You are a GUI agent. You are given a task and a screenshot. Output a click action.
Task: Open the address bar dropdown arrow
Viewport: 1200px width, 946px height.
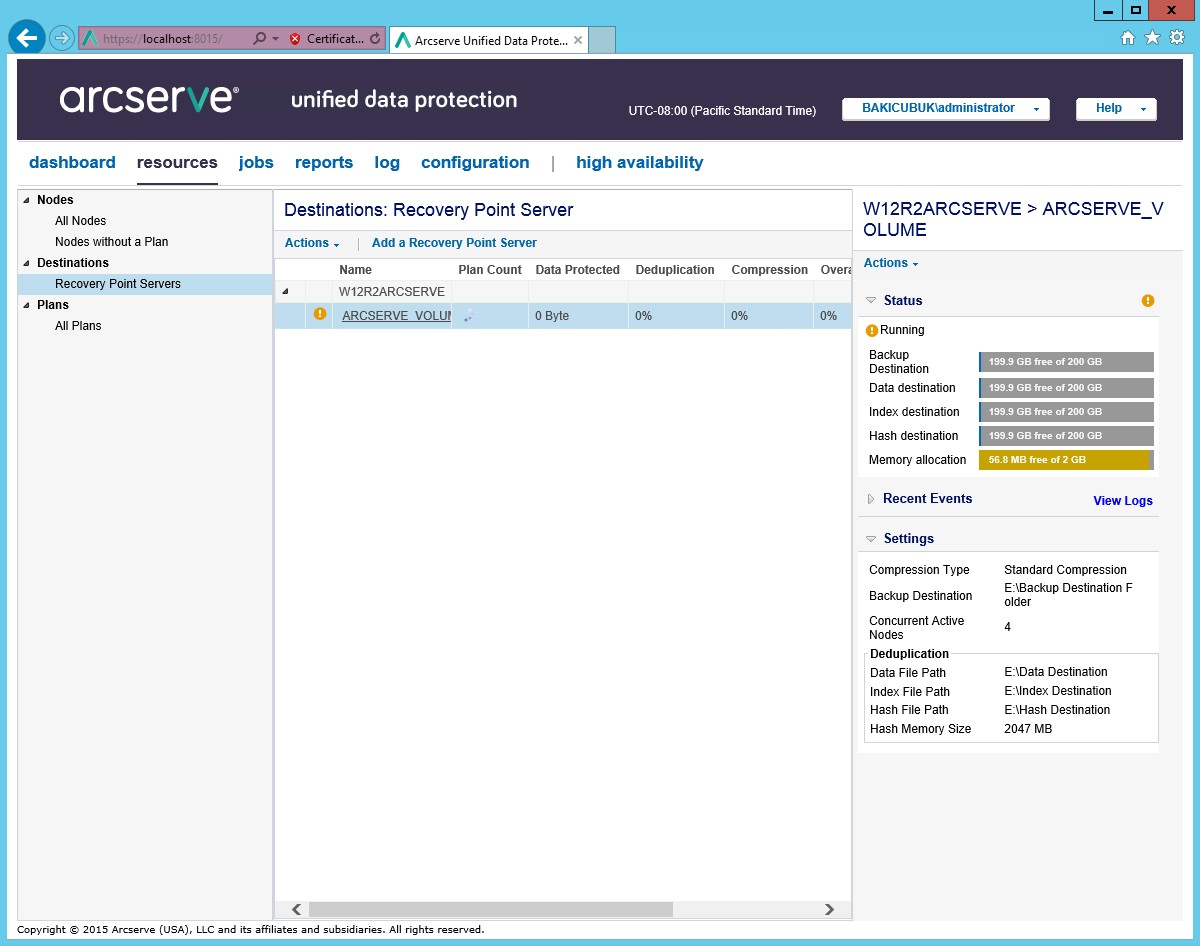coord(275,39)
